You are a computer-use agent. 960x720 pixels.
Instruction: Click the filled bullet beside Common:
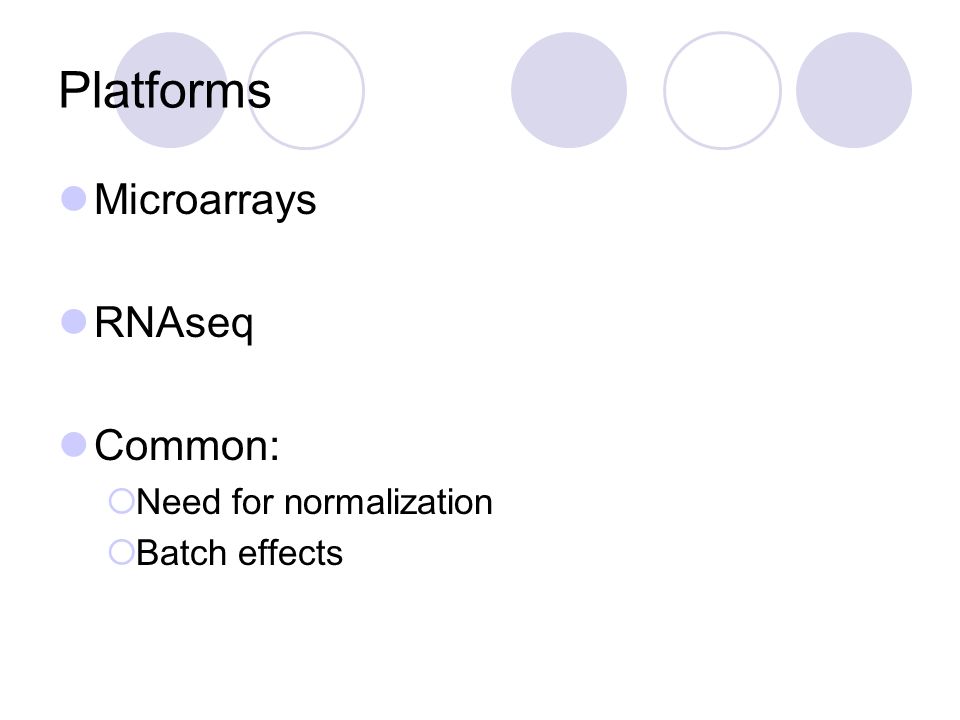click(74, 444)
